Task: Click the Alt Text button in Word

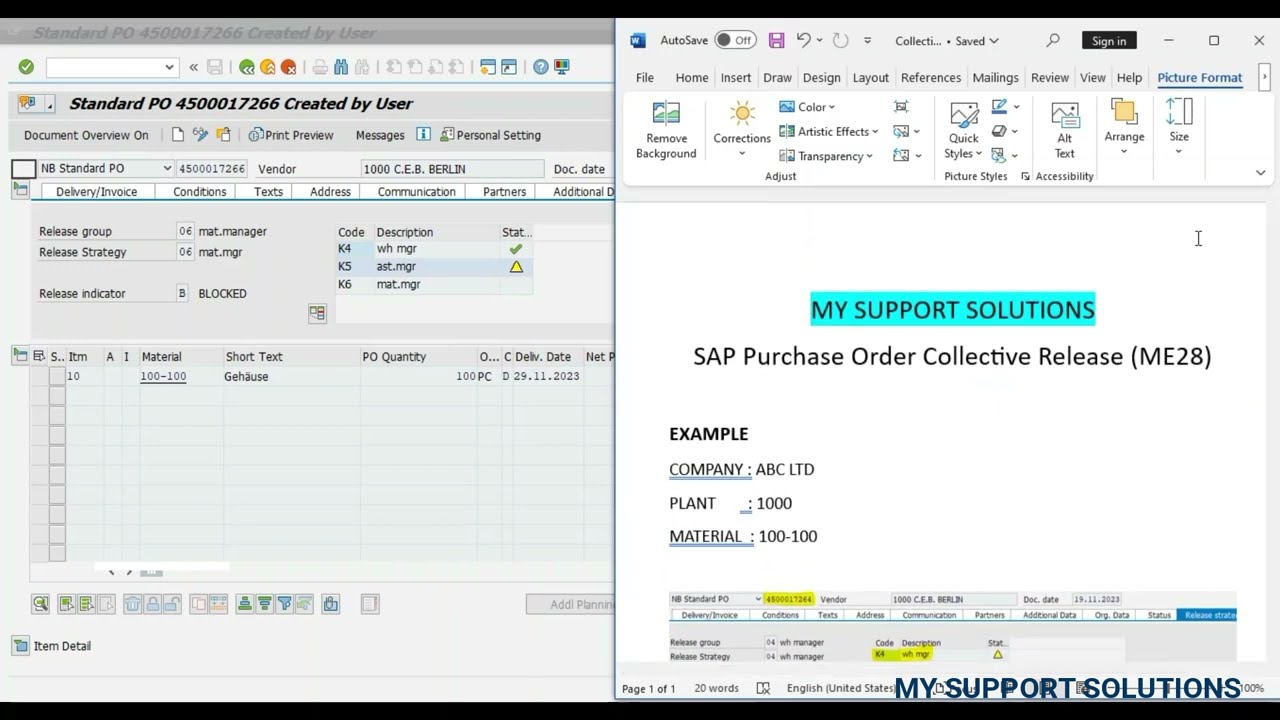Action: point(1065,130)
